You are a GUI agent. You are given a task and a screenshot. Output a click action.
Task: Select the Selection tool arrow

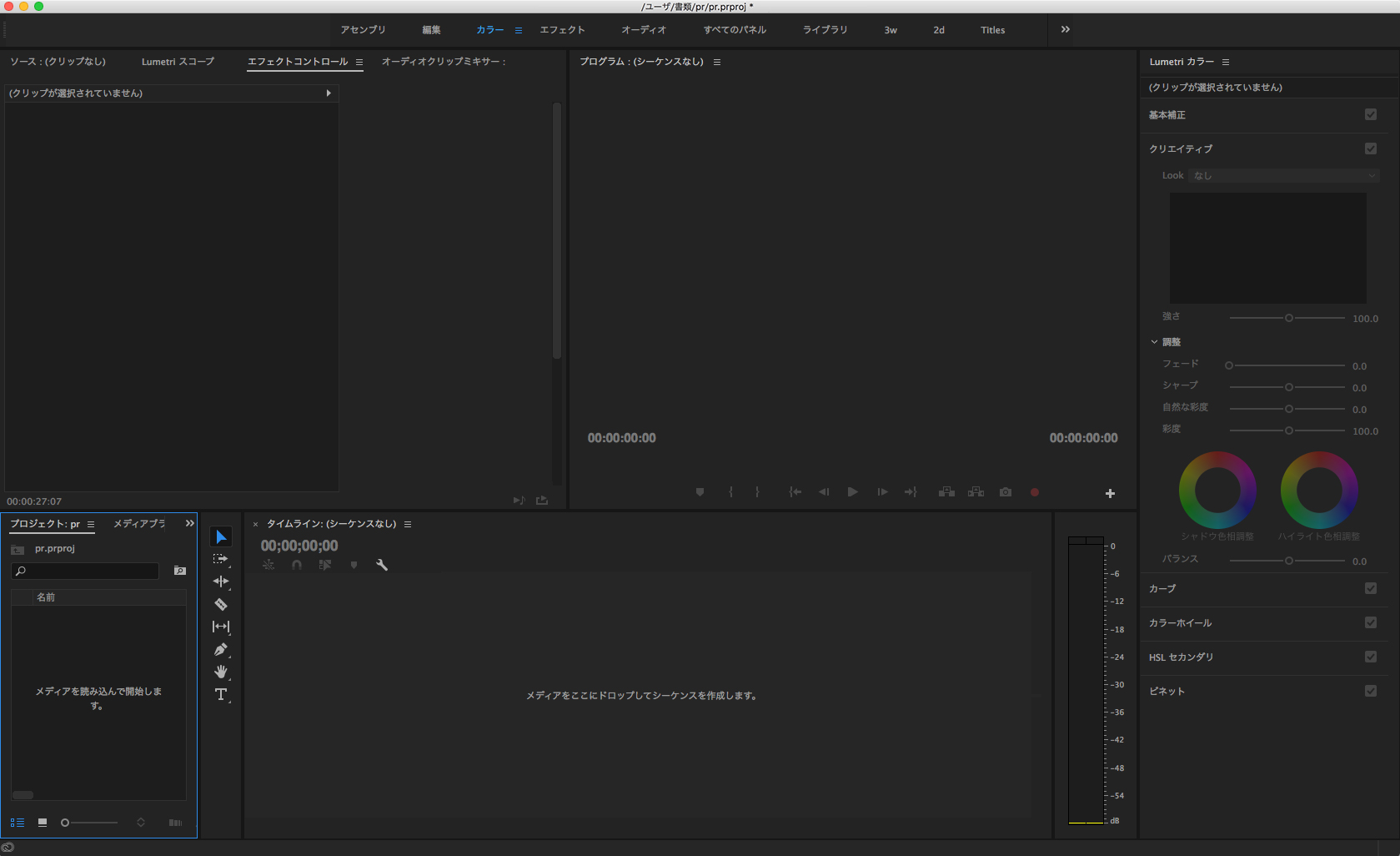coord(221,536)
